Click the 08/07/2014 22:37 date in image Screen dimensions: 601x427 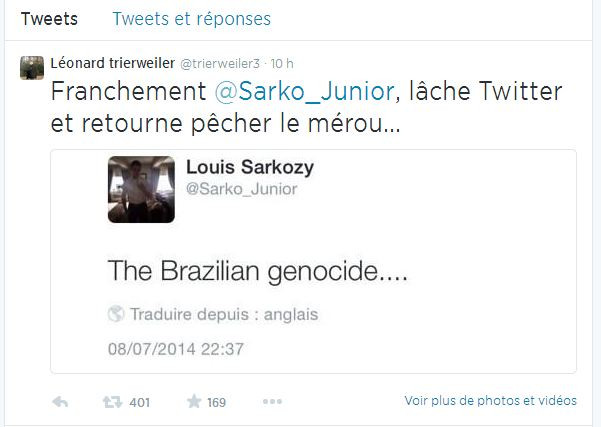click(x=176, y=349)
